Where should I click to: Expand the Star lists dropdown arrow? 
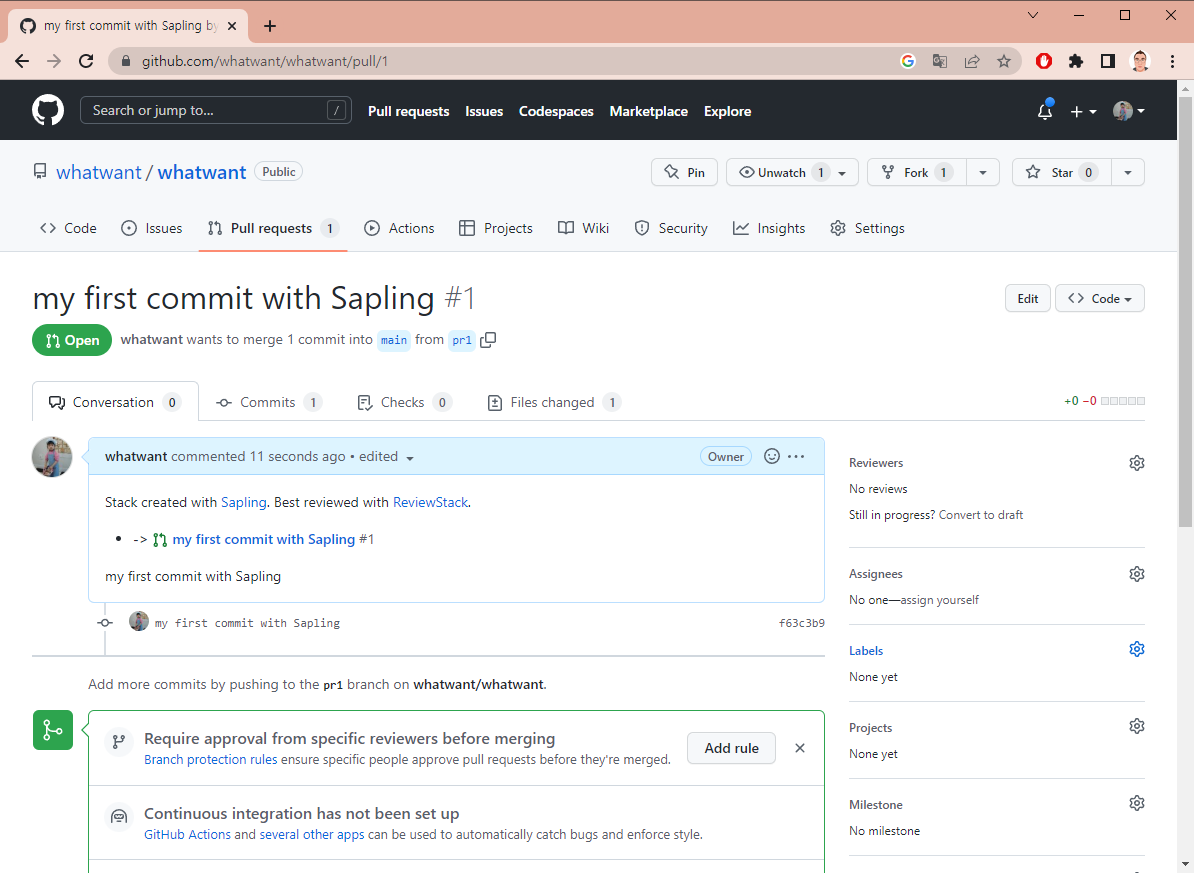click(1128, 173)
